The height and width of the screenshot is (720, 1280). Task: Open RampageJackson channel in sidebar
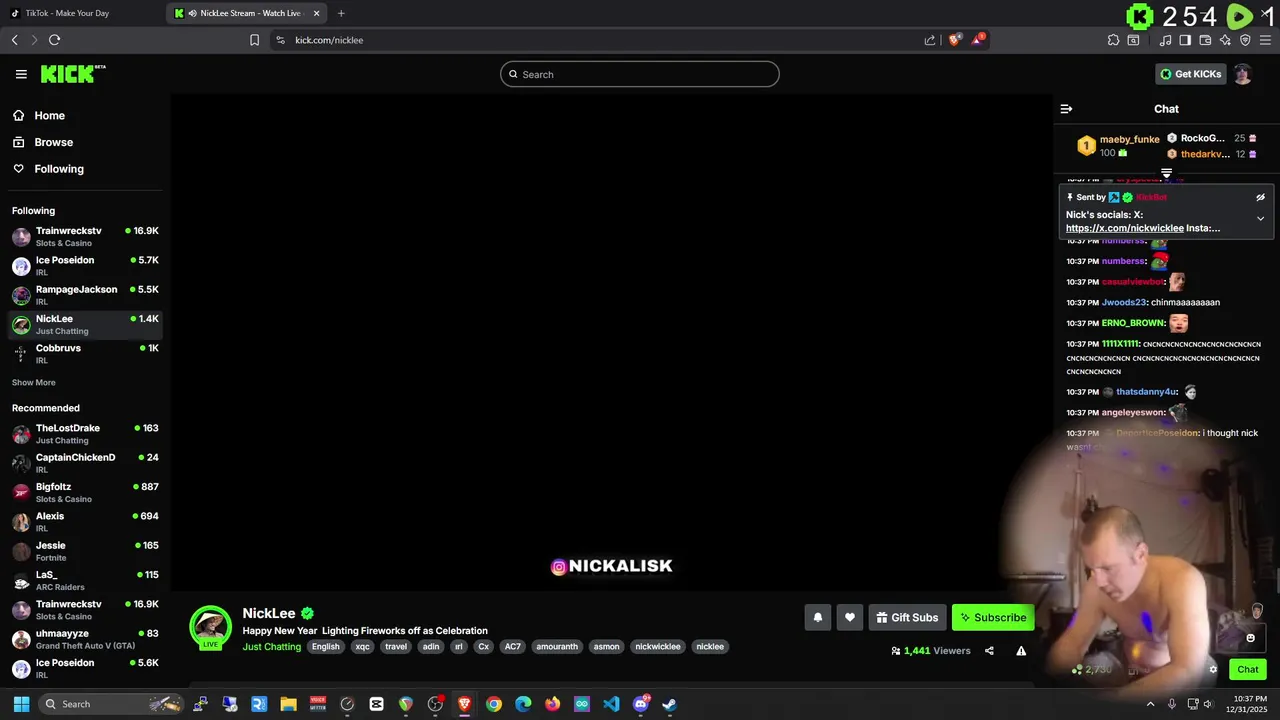pos(85,295)
